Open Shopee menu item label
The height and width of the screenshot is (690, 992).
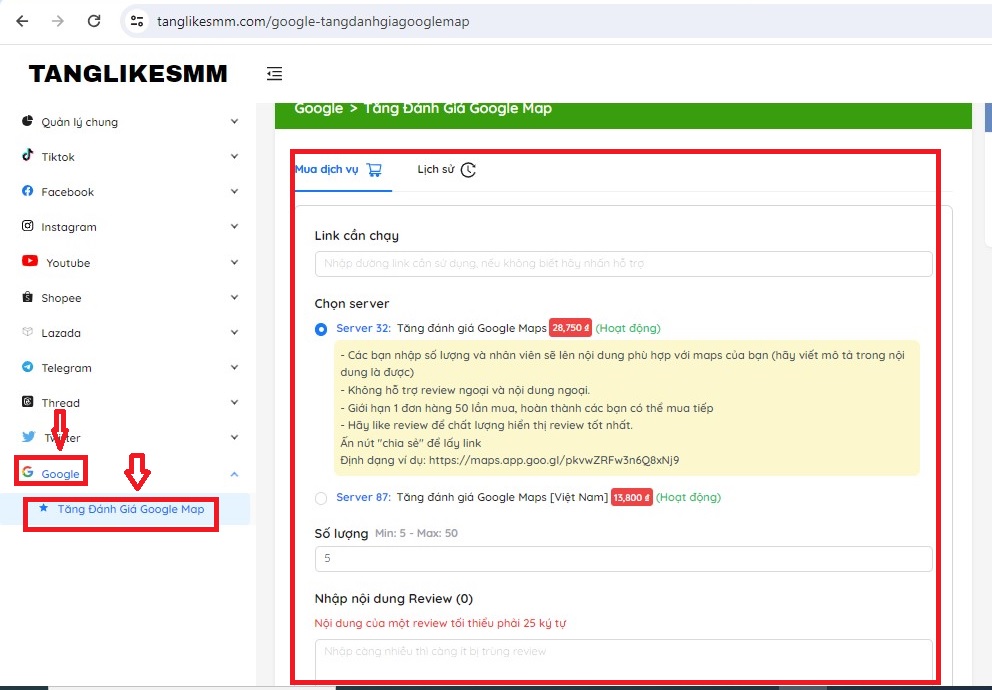tap(61, 297)
